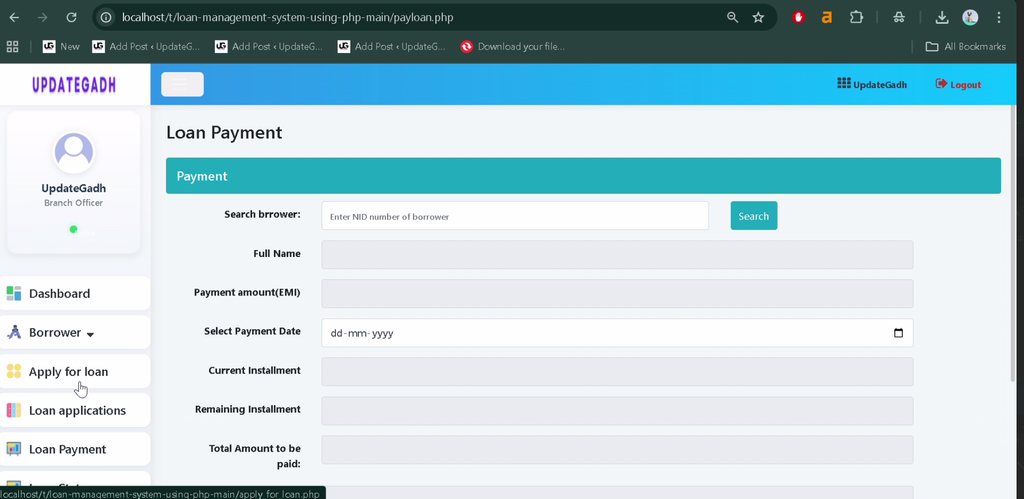The width and height of the screenshot is (1024, 499).
Task: Open the 'New' bookmark
Action: pos(61,46)
